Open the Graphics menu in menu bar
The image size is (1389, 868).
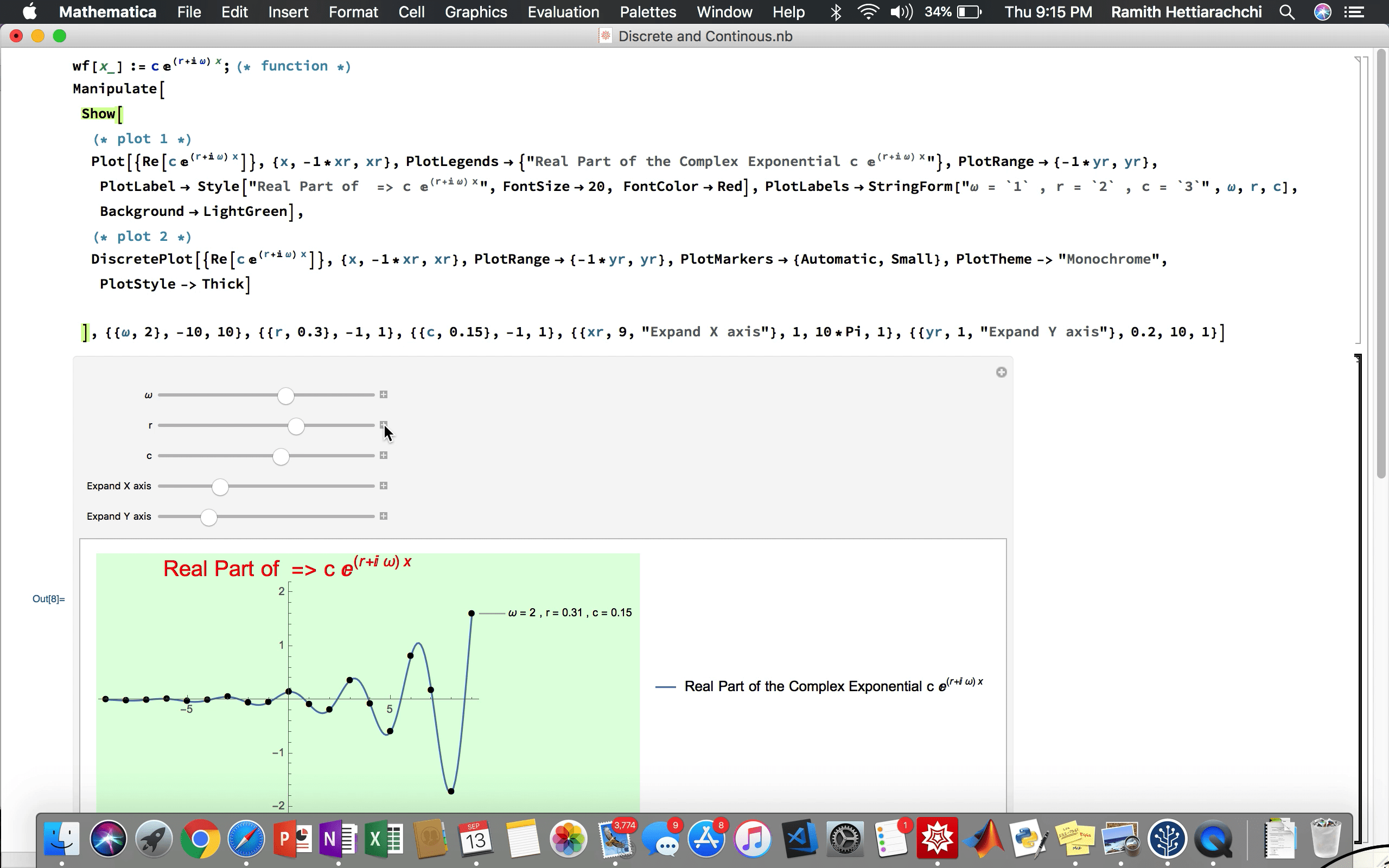(476, 12)
